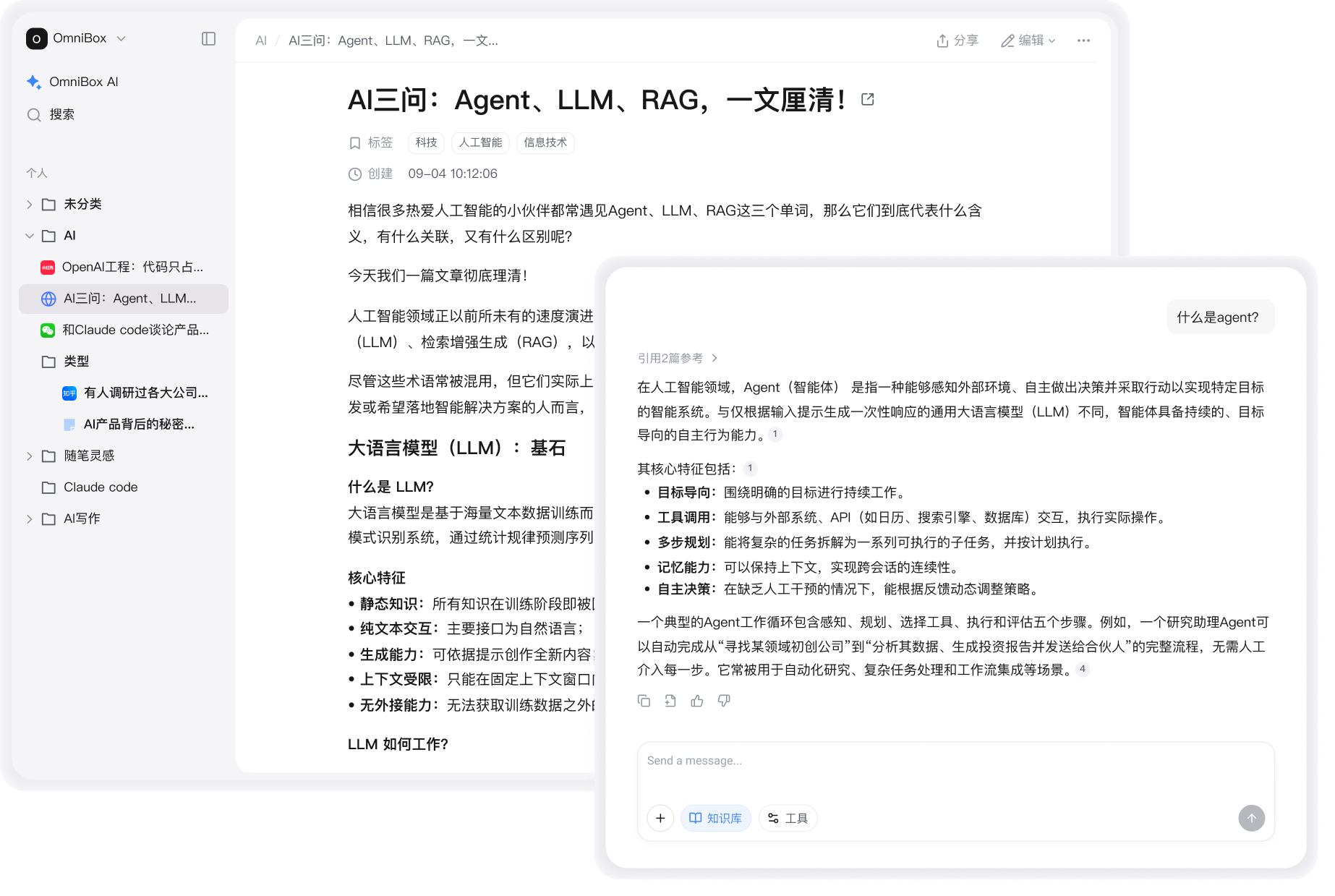Click the send message arrow button
This screenshot has width=1335, height=896.
tap(1251, 818)
